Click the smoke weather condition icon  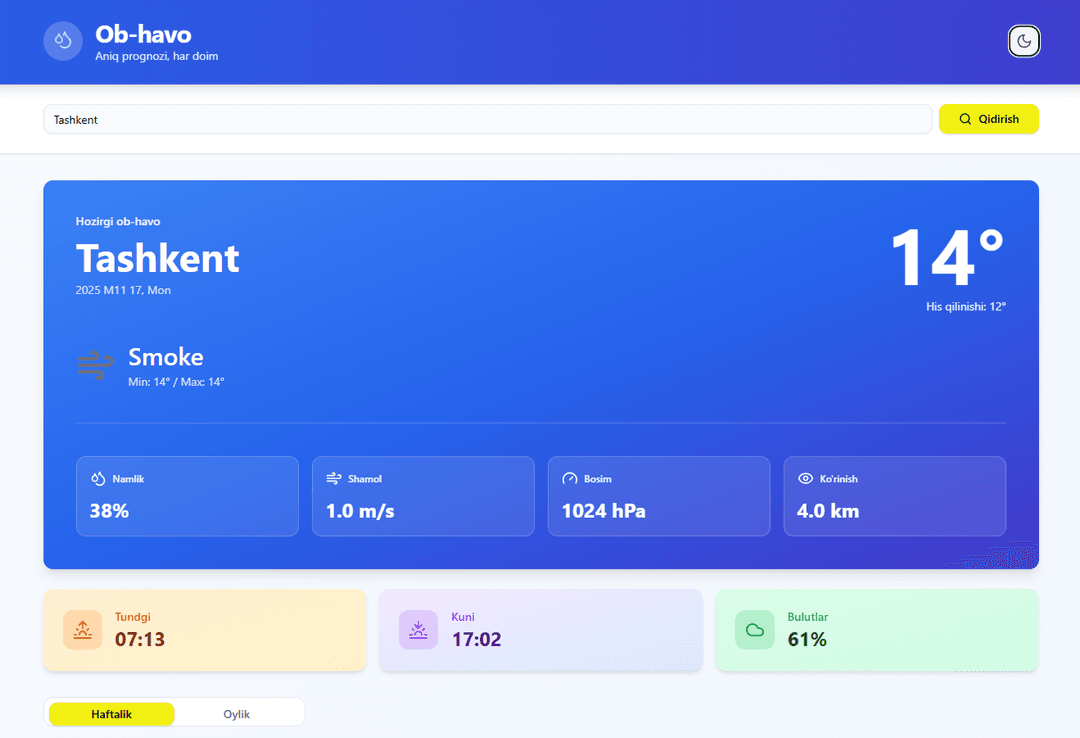(95, 364)
